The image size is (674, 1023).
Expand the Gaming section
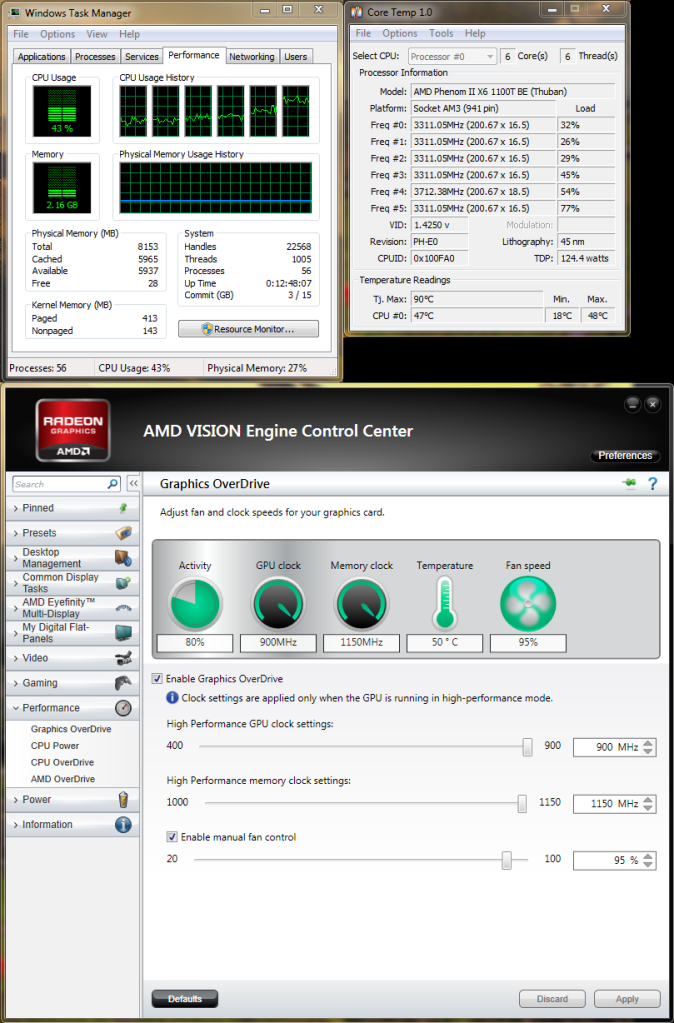click(16, 683)
